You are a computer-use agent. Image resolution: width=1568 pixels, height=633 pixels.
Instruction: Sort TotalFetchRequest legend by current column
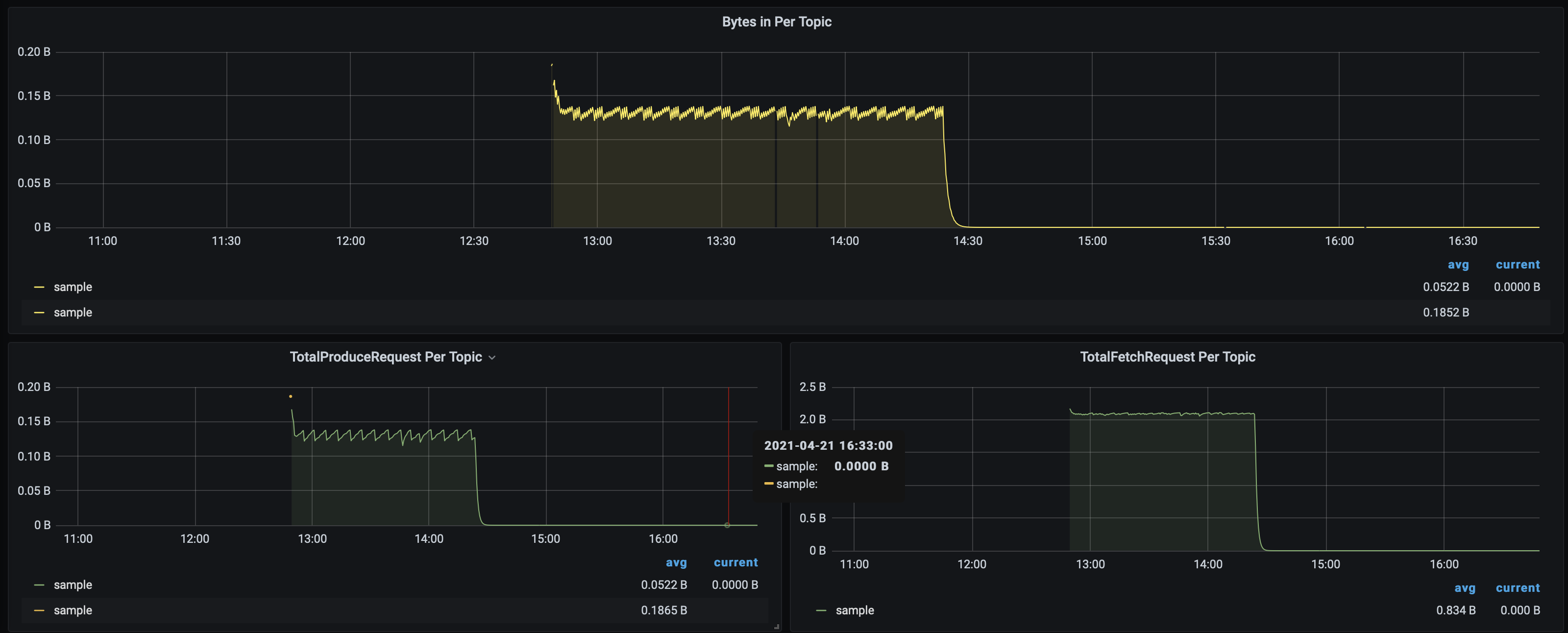click(x=1517, y=588)
